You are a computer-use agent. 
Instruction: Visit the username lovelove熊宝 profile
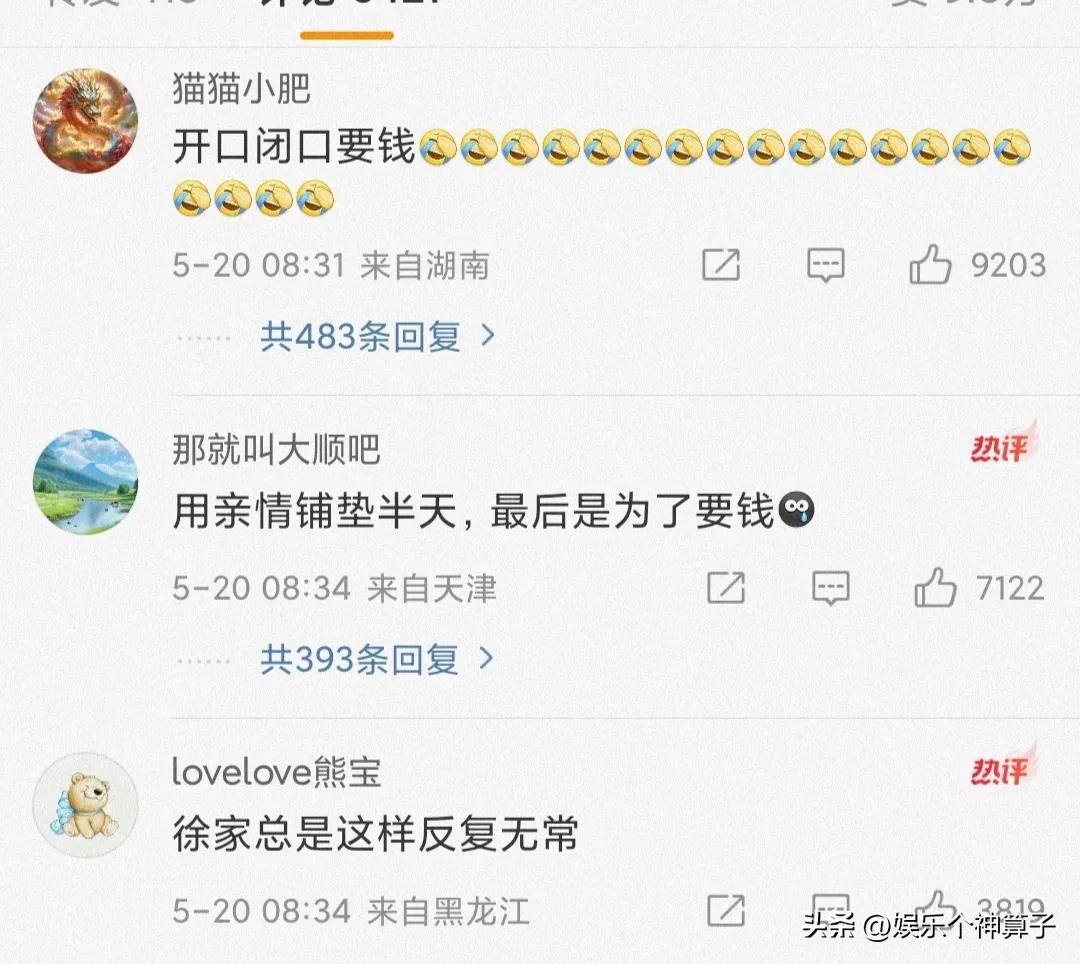point(276,772)
